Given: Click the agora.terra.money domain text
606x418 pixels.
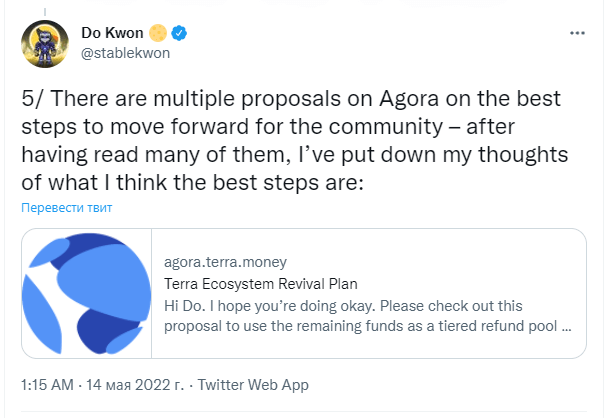Looking at the screenshot, I should pos(225,262).
